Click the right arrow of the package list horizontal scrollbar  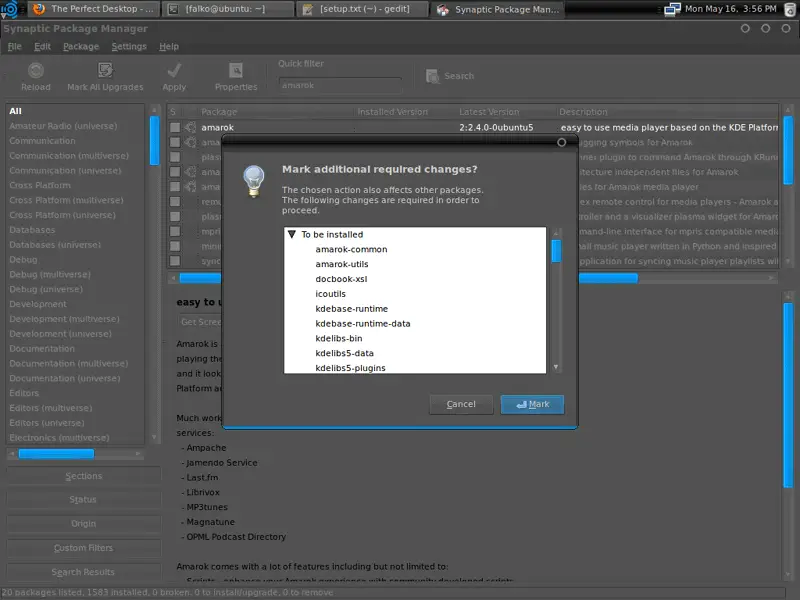[771, 278]
